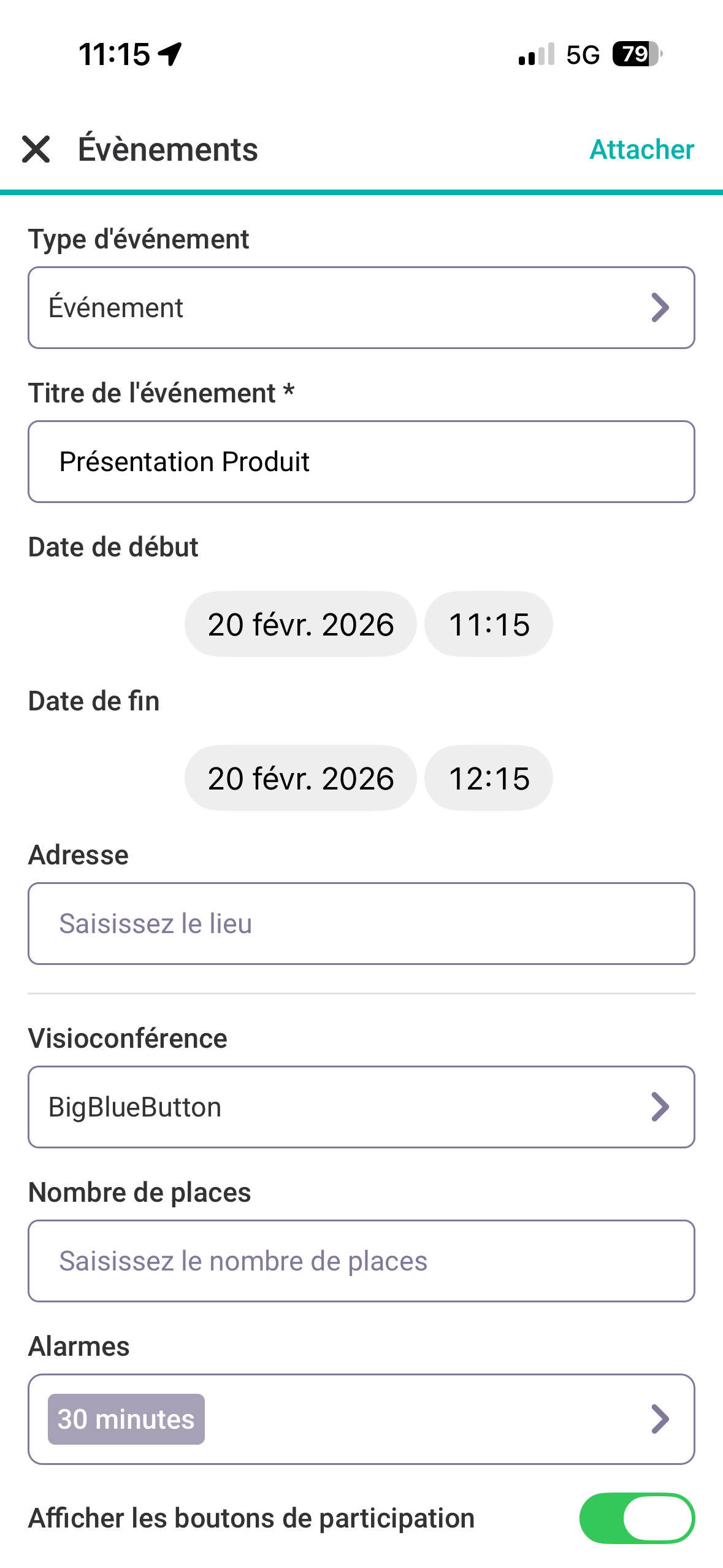Tap the location arrow in status bar

tap(170, 54)
